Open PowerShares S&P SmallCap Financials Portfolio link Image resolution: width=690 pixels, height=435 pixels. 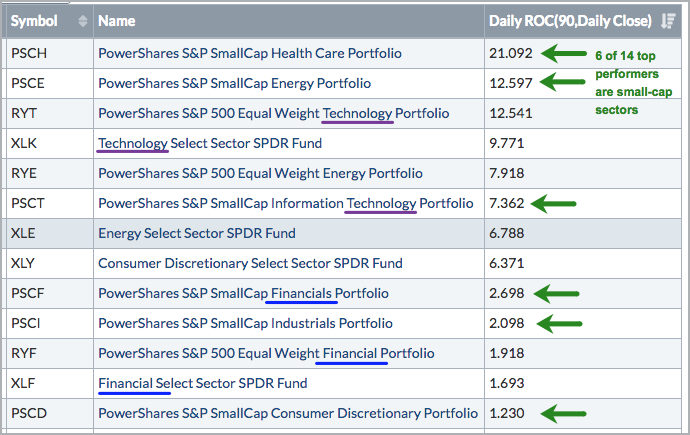(243, 293)
